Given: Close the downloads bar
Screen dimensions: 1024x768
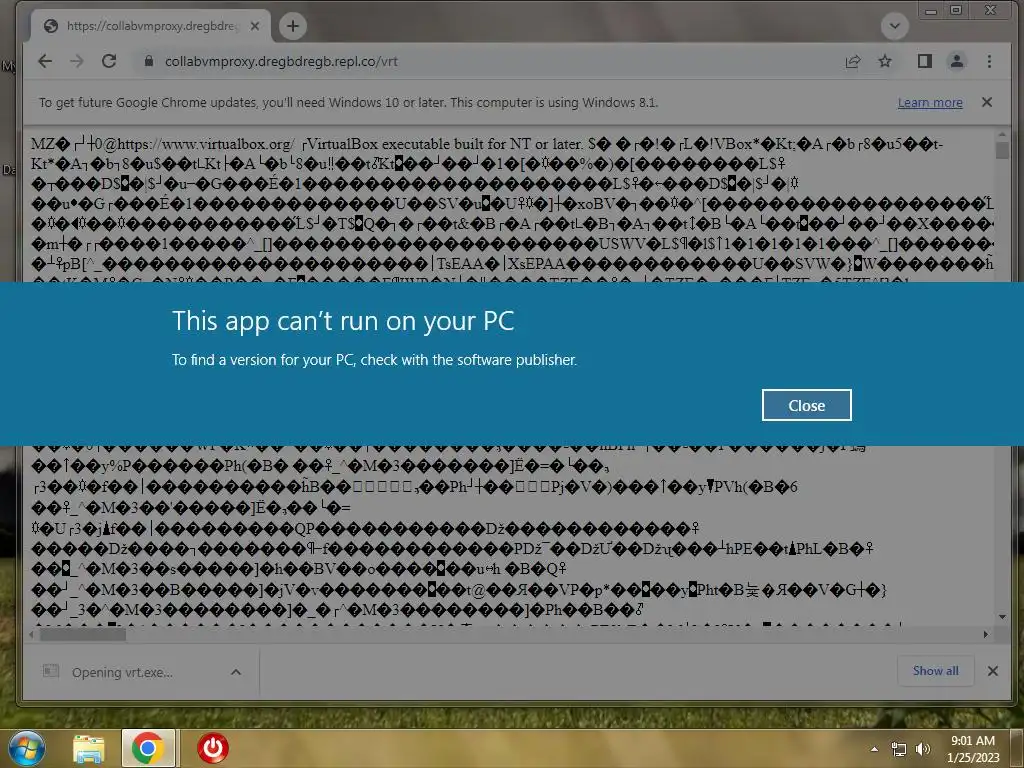Looking at the screenshot, I should coord(993,671).
